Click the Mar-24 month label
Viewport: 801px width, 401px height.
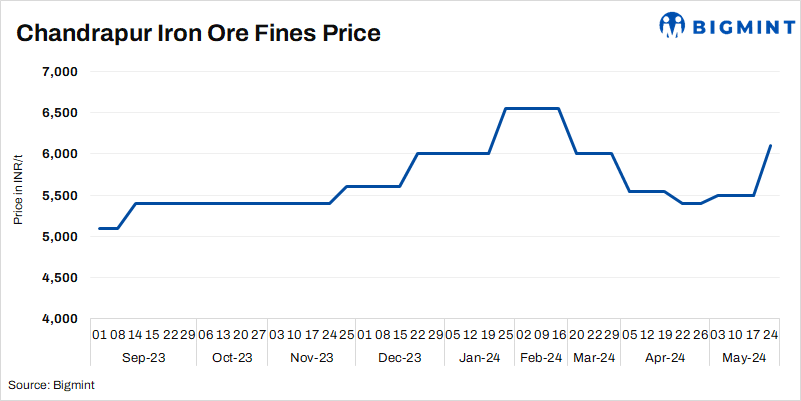coord(594,357)
